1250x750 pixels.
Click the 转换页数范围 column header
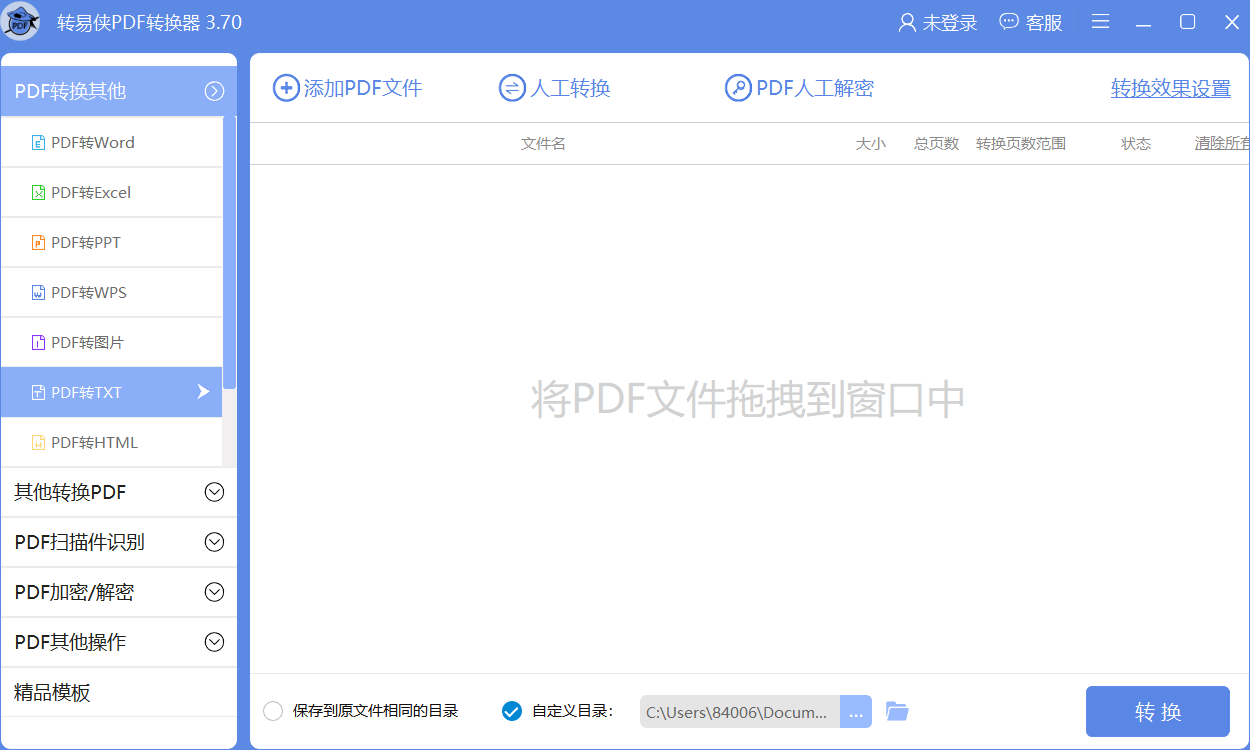(1021, 143)
